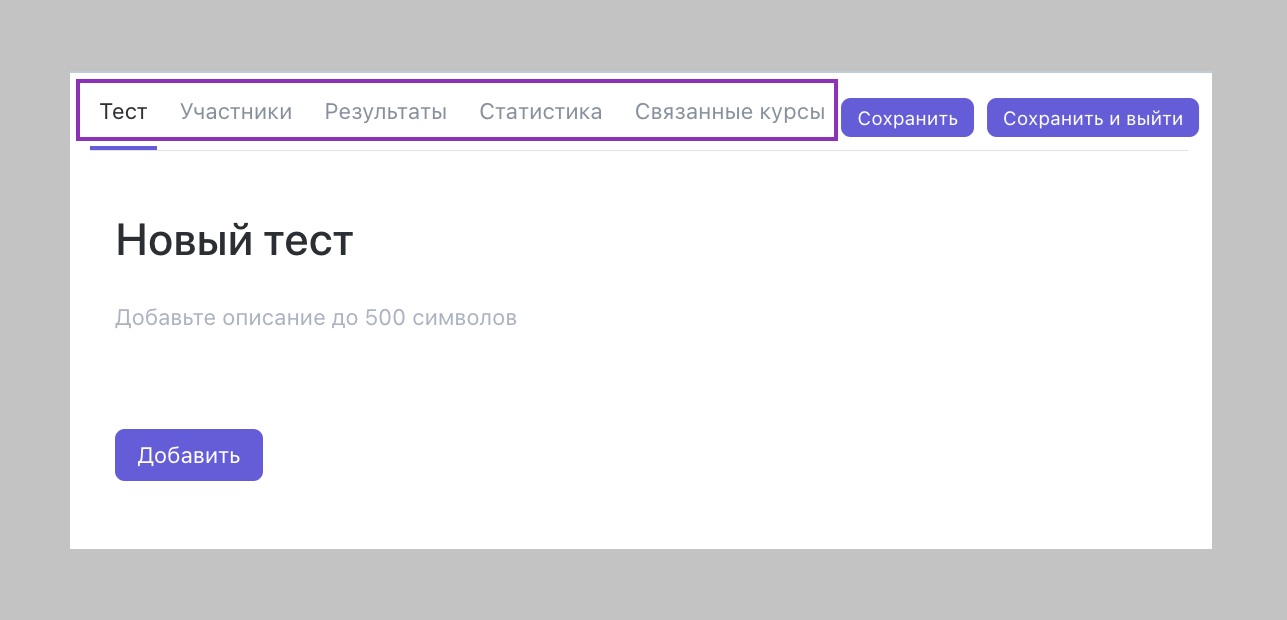The width and height of the screenshot is (1287, 620).
Task: Open the Участники tab
Action: (236, 112)
